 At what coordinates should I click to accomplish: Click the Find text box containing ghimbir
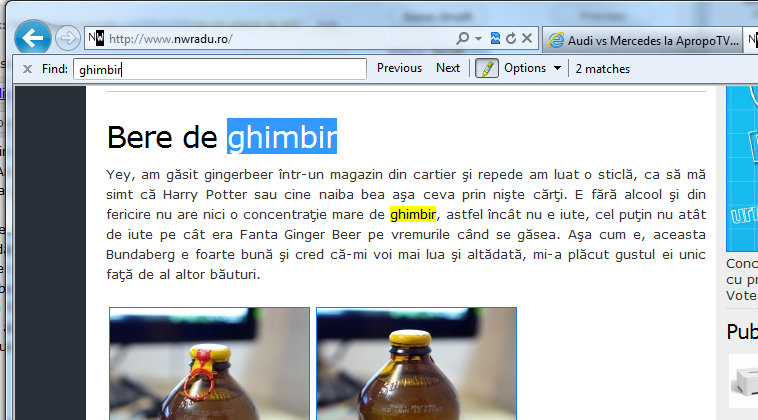click(220, 69)
